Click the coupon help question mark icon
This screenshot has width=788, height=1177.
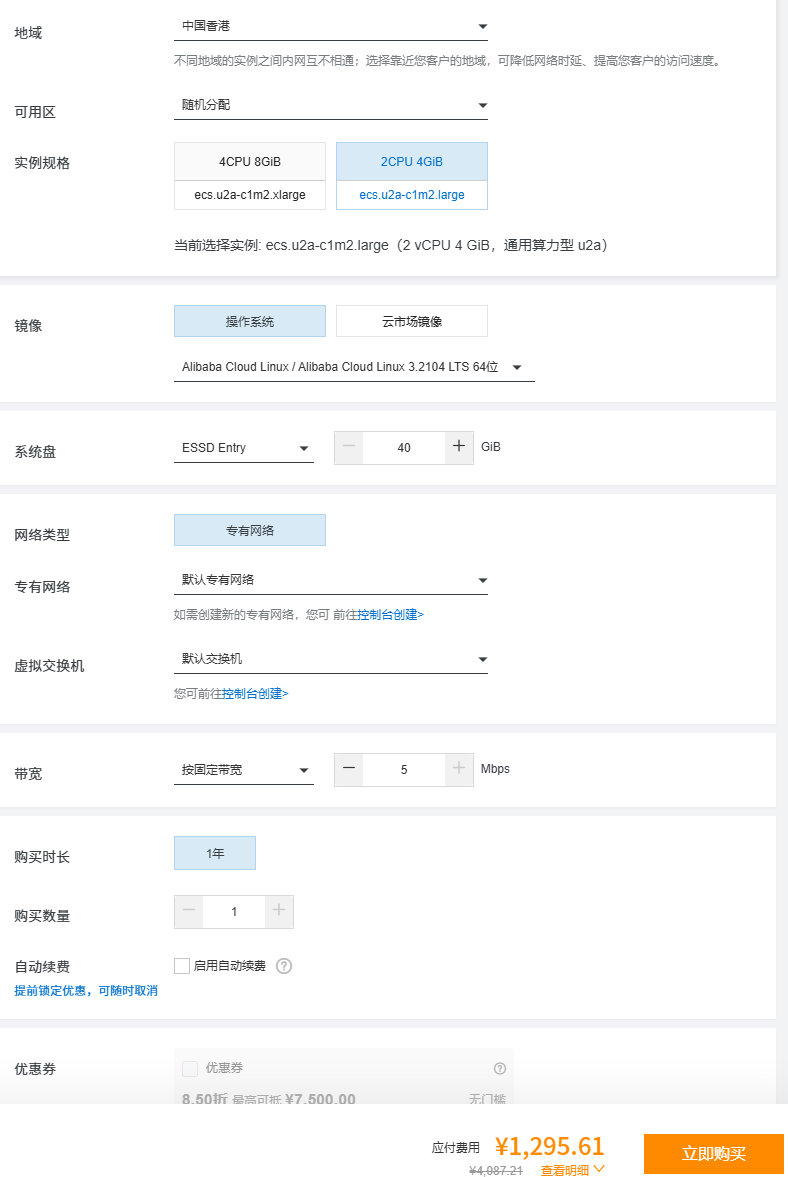pyautogui.click(x=500, y=1068)
